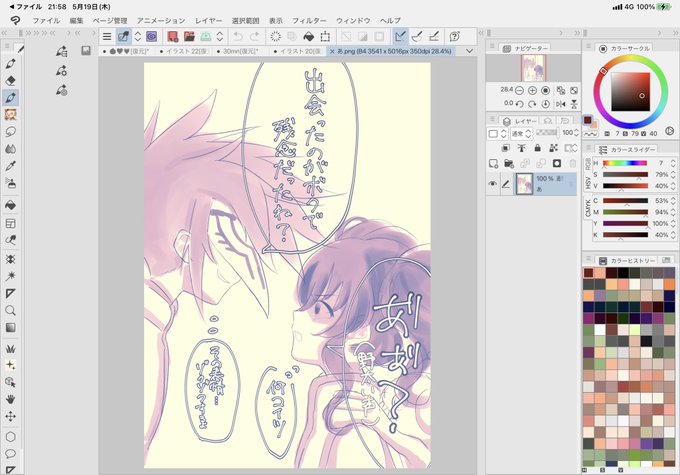Hide layer あ with the eye icon
Viewport: 680px width, 475px height.
(492, 184)
